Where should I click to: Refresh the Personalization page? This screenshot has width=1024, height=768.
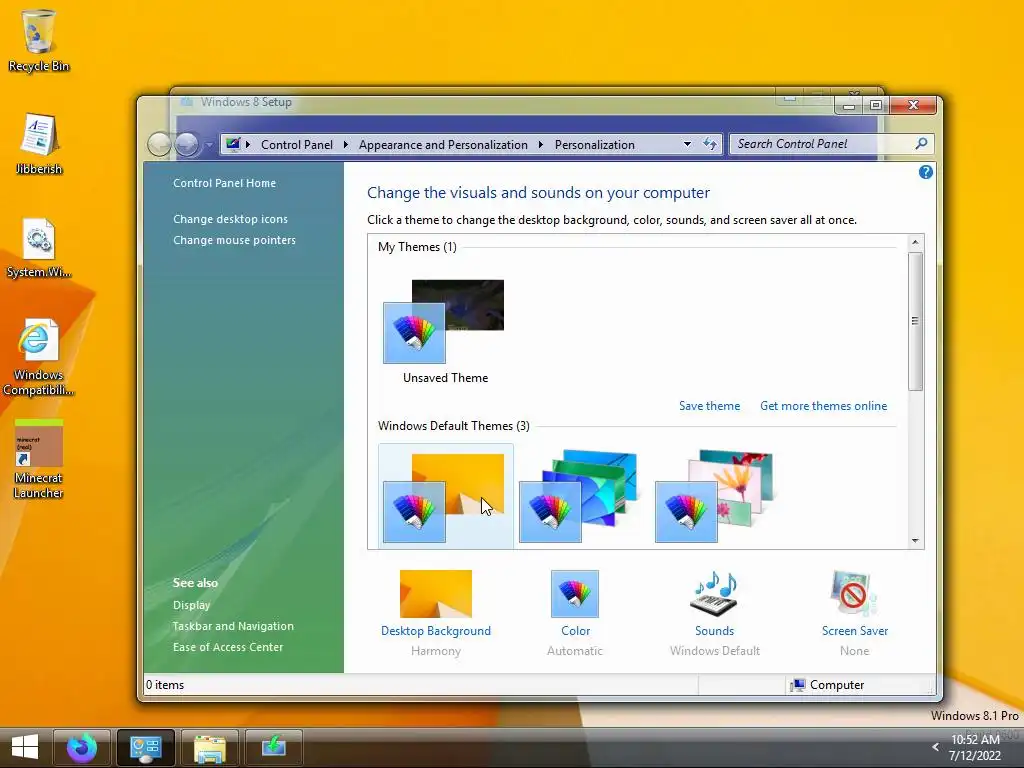[710, 144]
